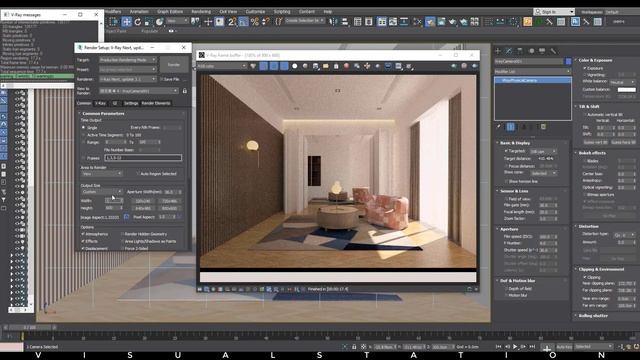Open the Output Size Custom dropdown
The image size is (640, 360).
coord(102,192)
